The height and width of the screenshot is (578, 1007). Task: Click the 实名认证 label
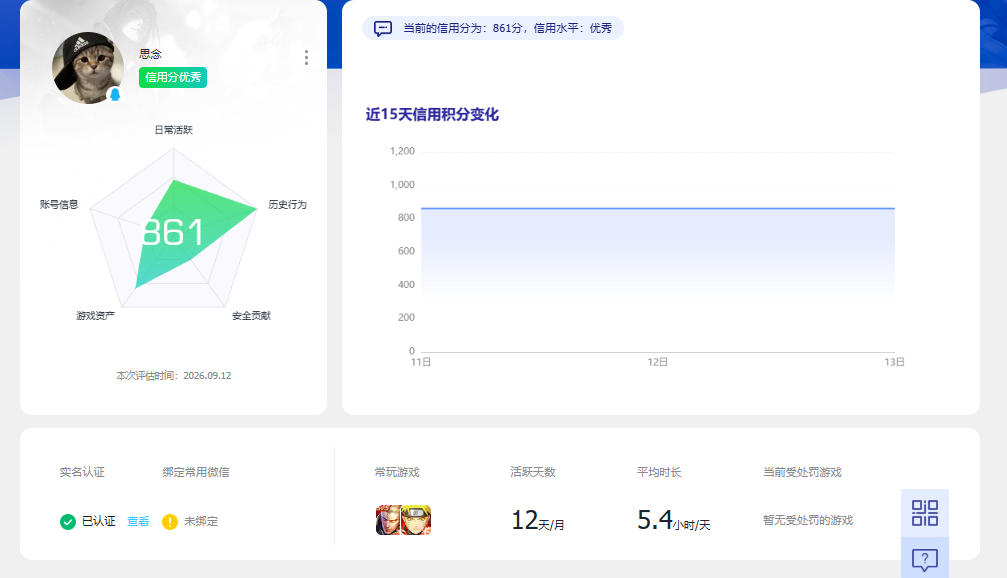82,472
